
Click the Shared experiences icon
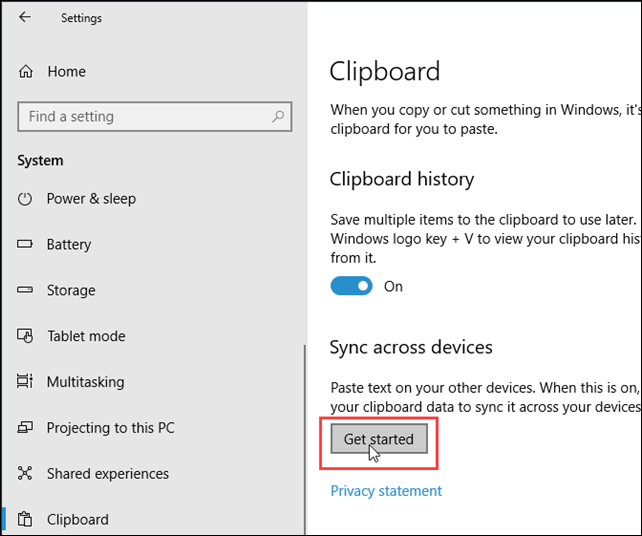(25, 473)
